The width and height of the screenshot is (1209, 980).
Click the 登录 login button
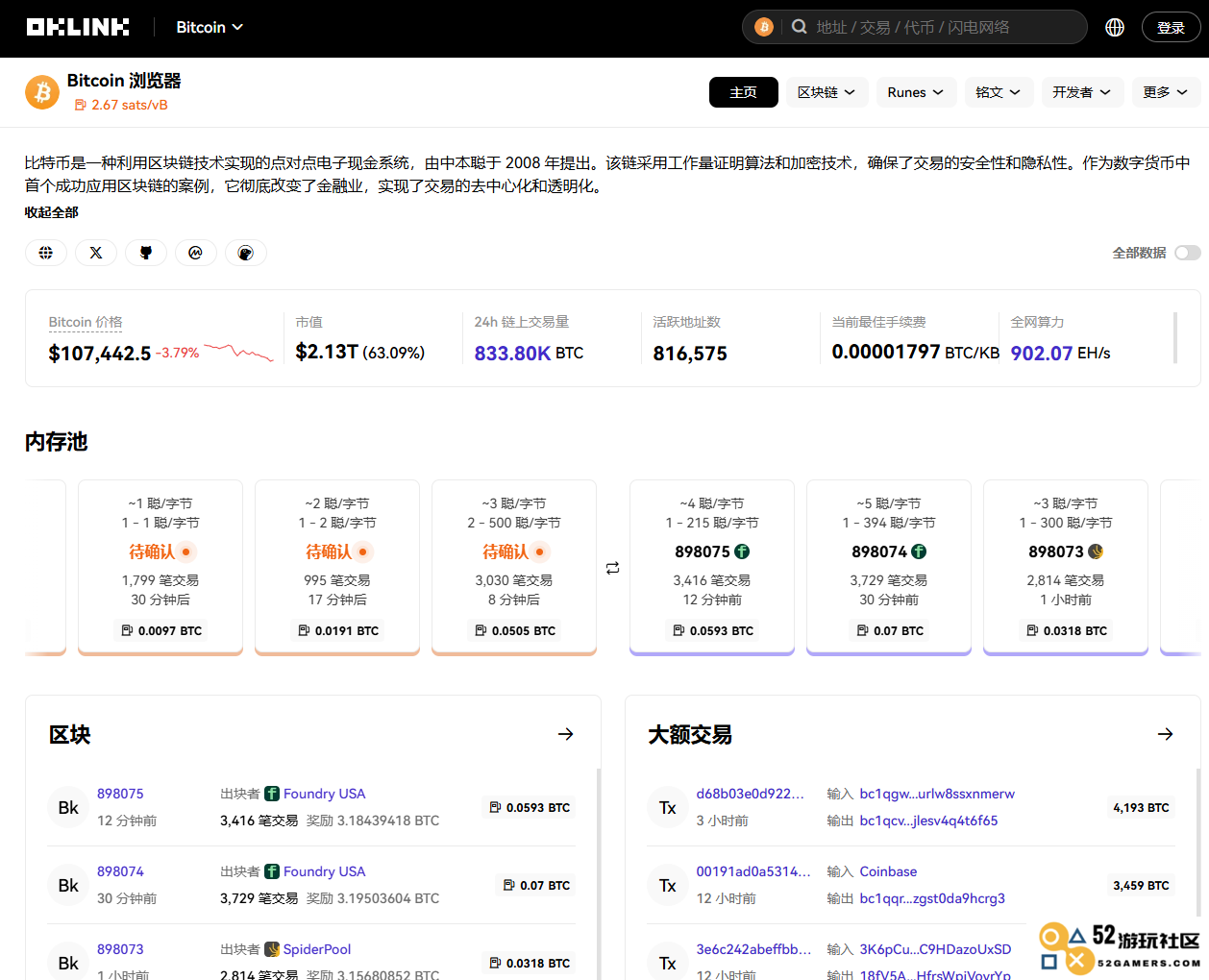pyautogui.click(x=1172, y=27)
